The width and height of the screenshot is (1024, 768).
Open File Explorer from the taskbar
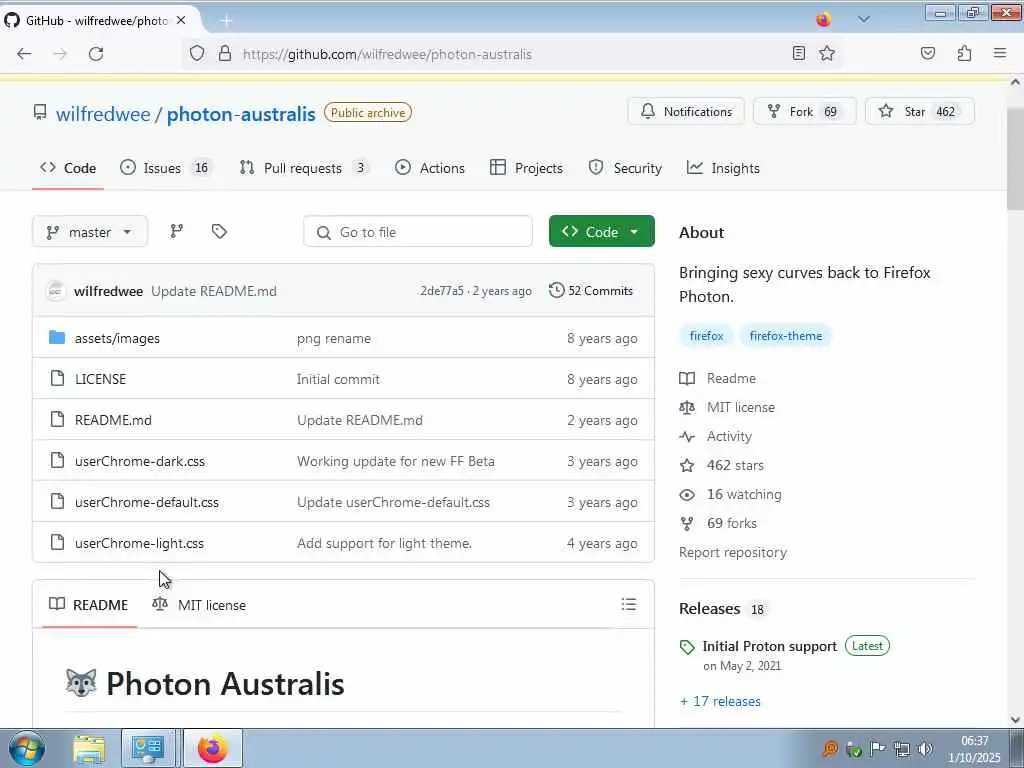pos(89,748)
